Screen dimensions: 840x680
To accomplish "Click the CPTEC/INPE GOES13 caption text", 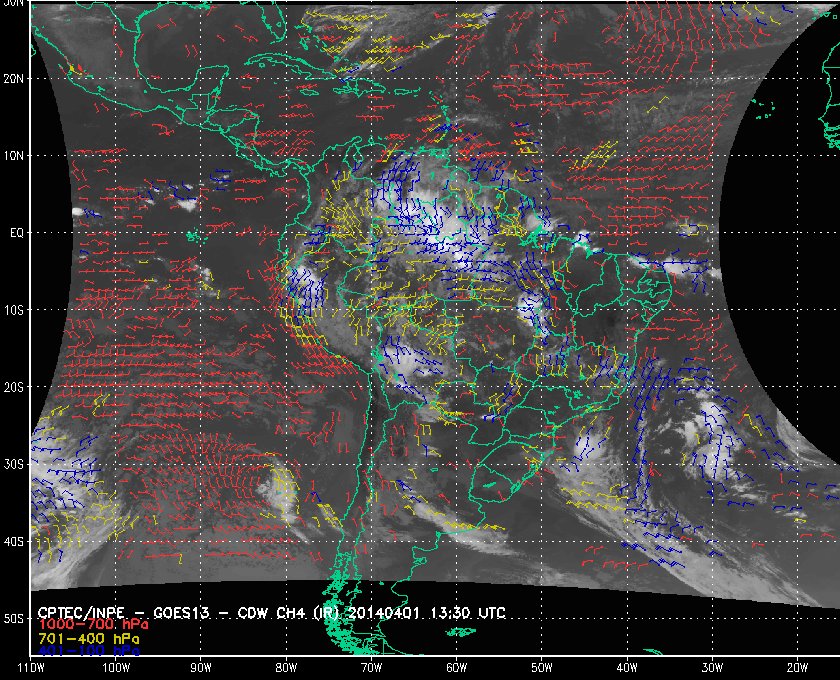I will (272, 613).
